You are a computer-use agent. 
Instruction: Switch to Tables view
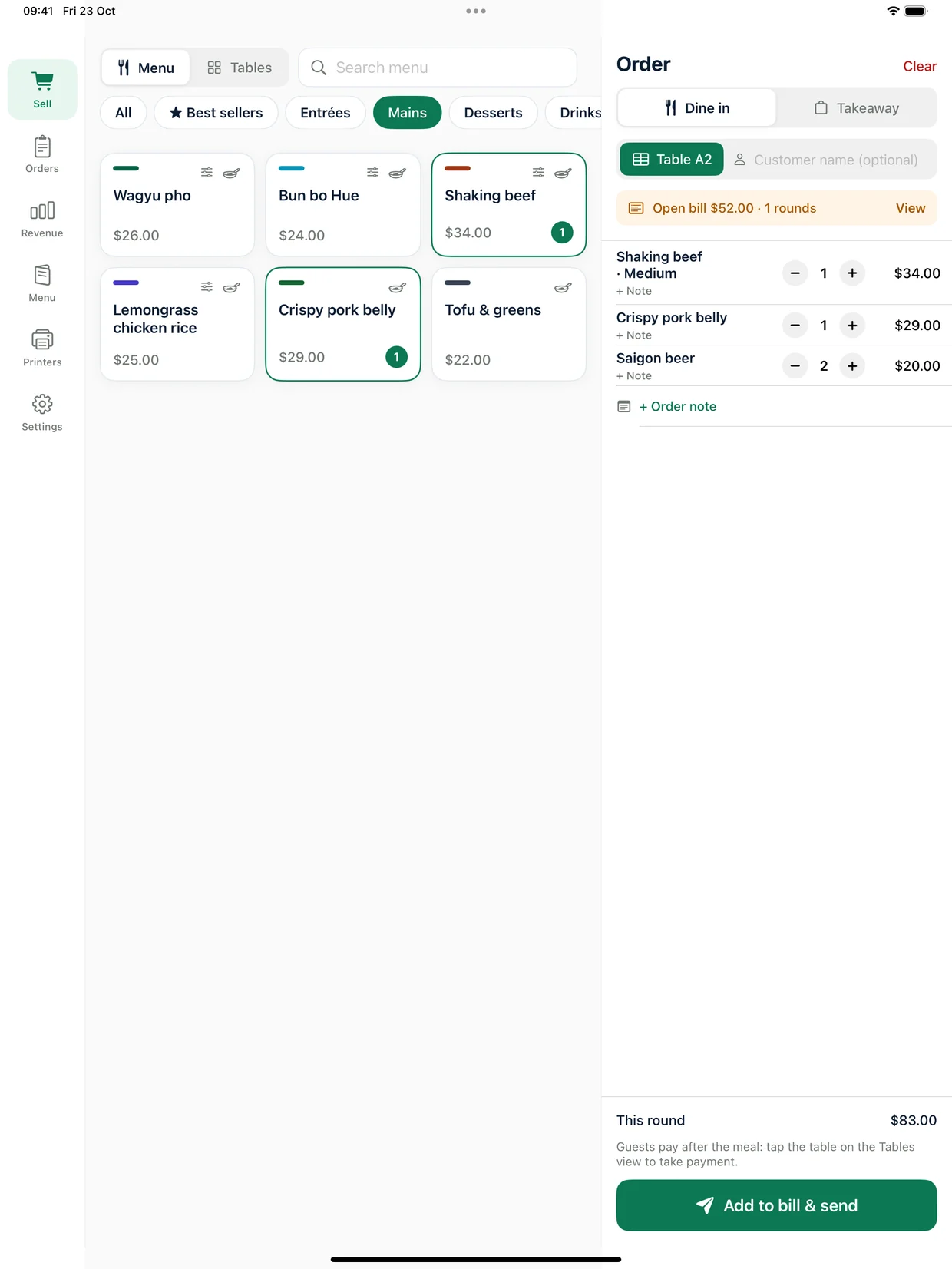pyautogui.click(x=240, y=68)
